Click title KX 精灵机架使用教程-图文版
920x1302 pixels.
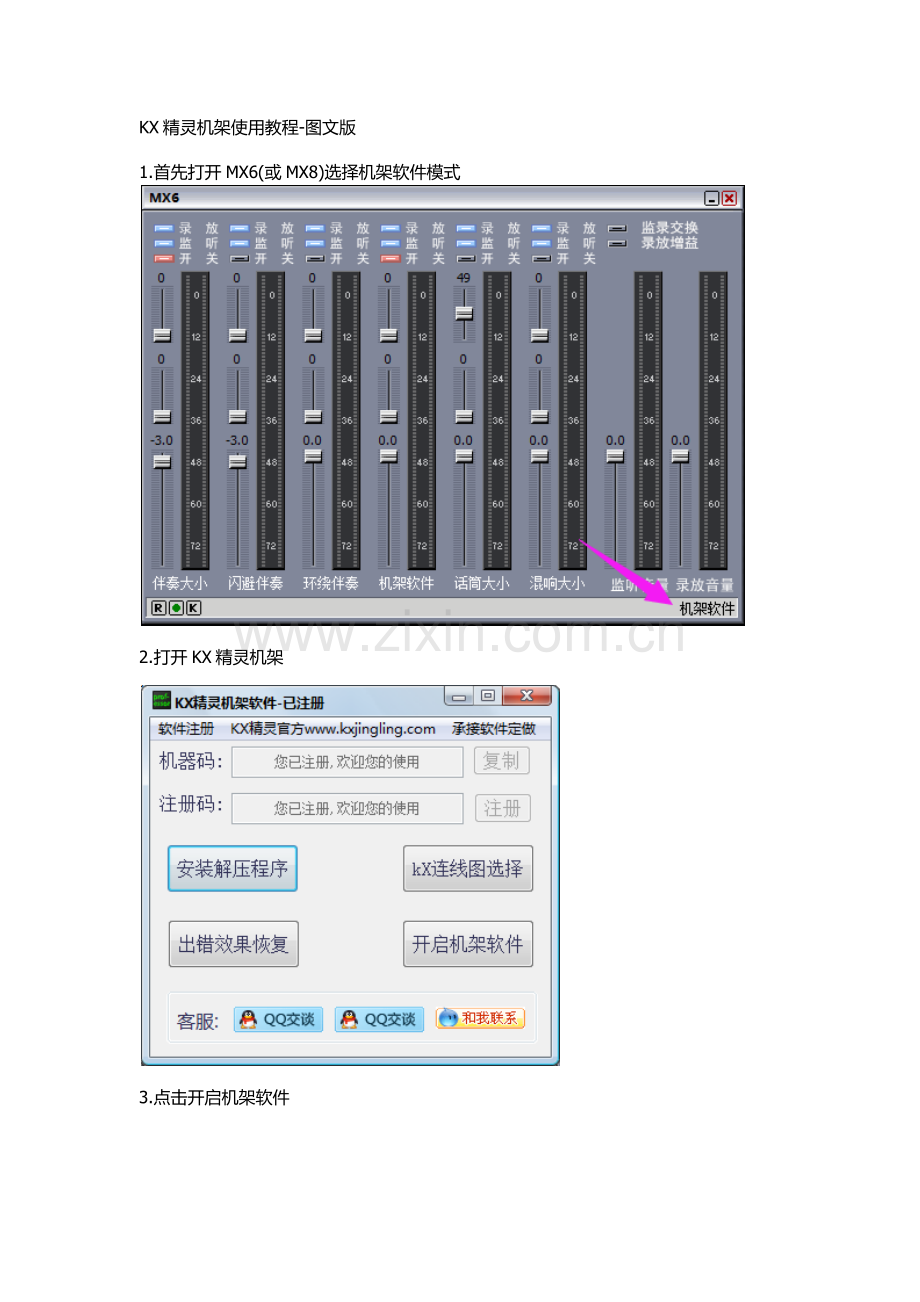coord(247,127)
